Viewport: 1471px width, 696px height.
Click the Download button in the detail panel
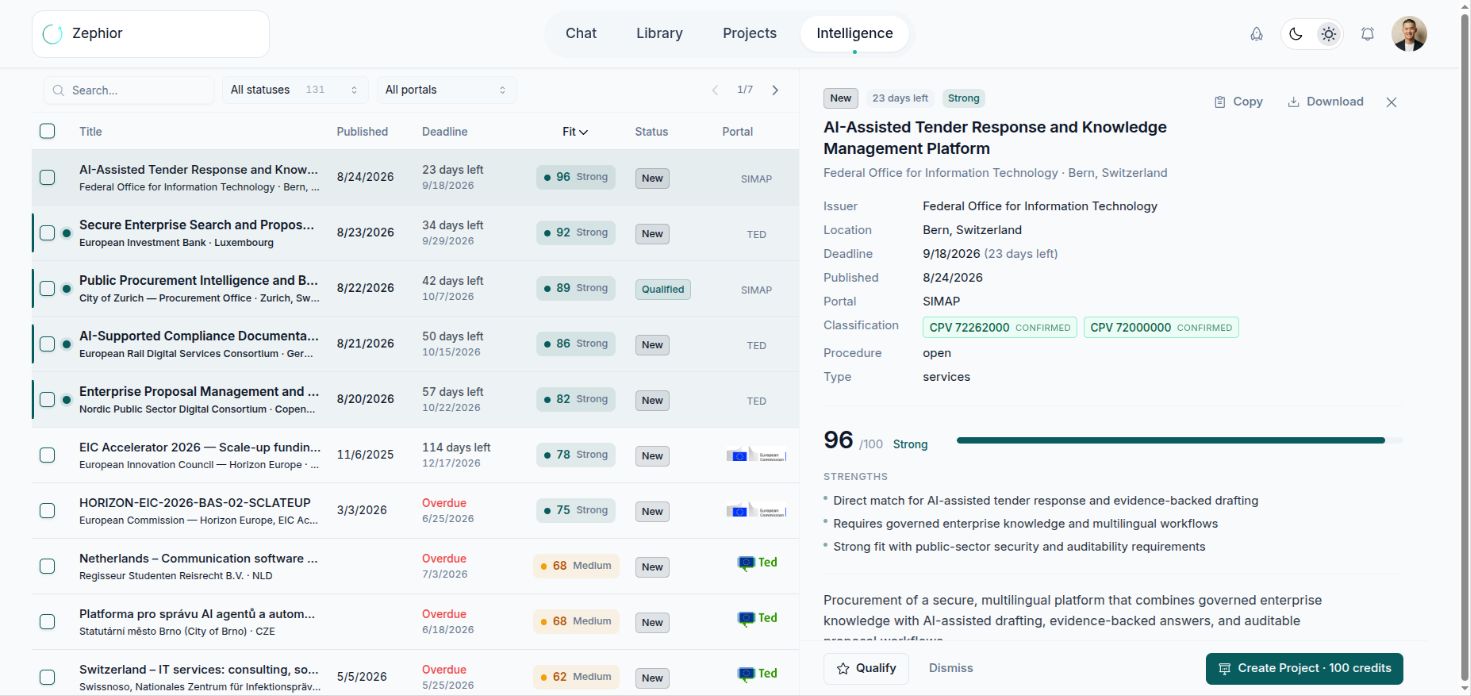point(1325,102)
